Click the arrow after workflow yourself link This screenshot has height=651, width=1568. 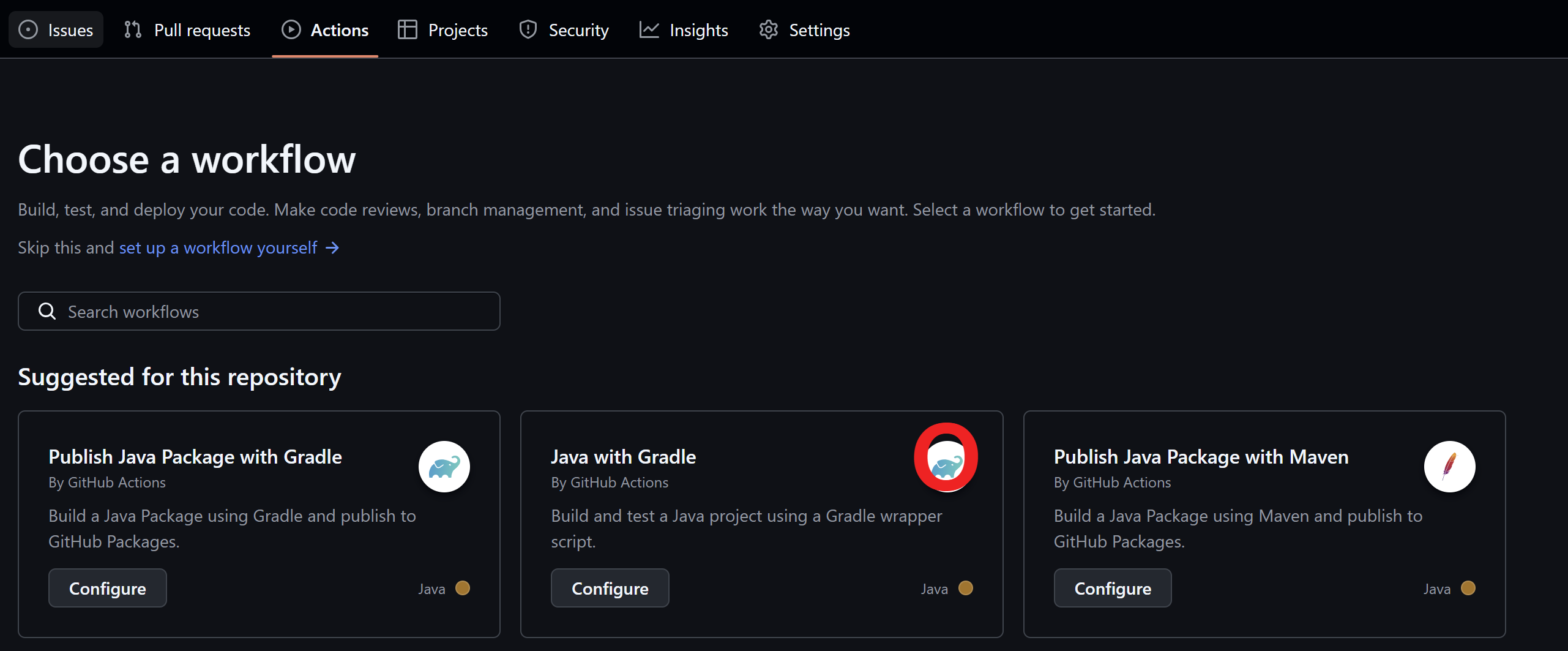tap(332, 247)
